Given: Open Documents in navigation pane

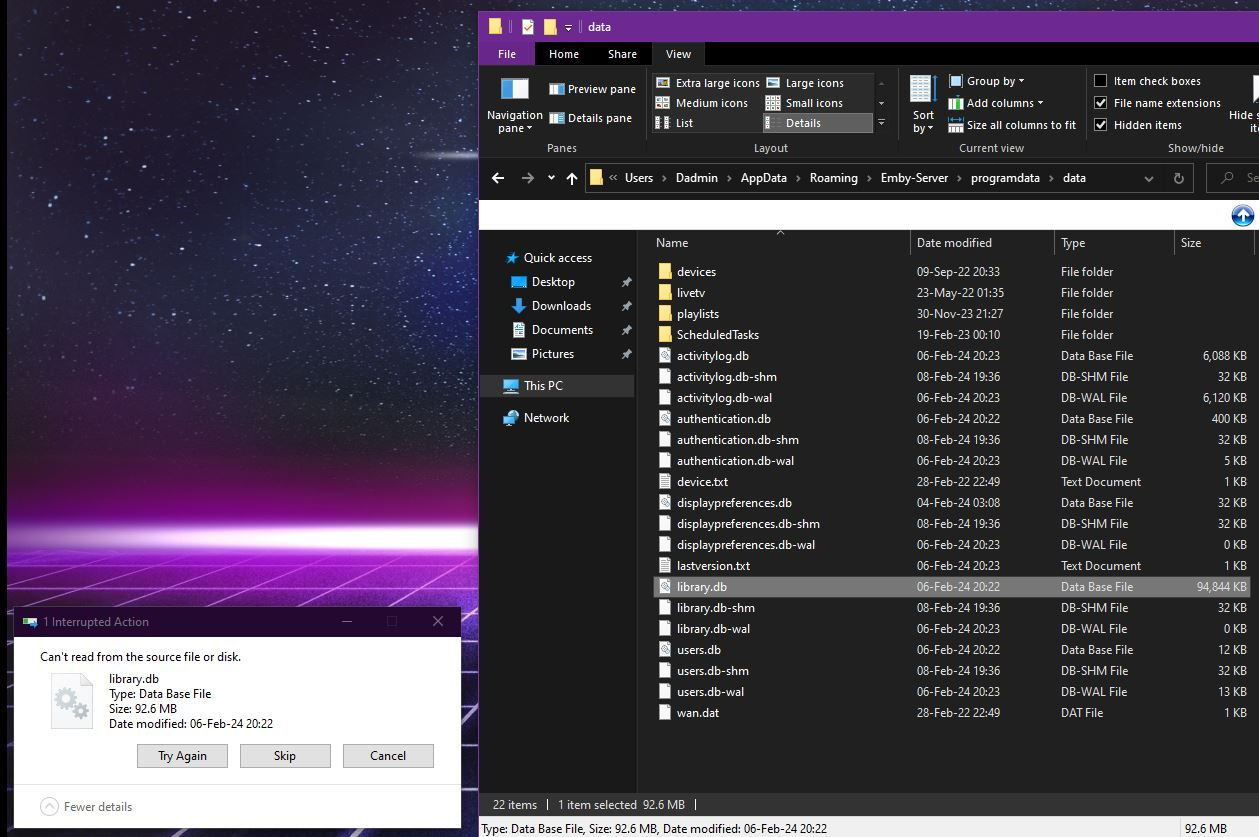Looking at the screenshot, I should click(551, 330).
